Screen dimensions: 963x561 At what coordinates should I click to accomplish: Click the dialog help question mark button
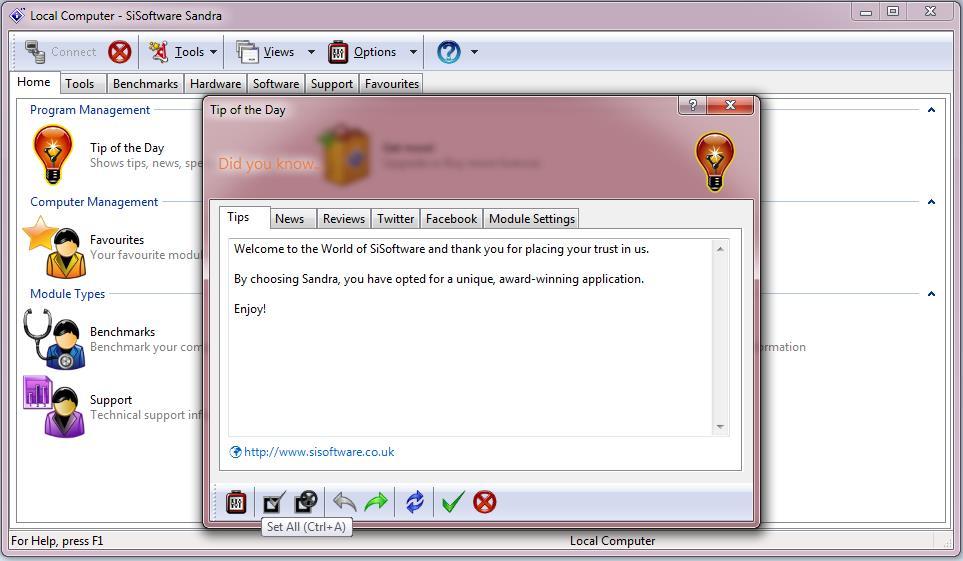coord(693,105)
